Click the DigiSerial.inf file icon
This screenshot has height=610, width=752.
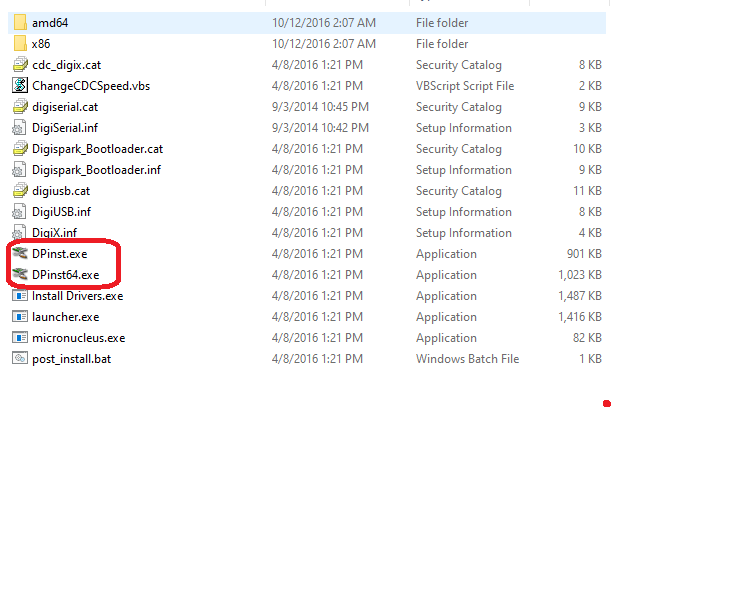pos(19,128)
